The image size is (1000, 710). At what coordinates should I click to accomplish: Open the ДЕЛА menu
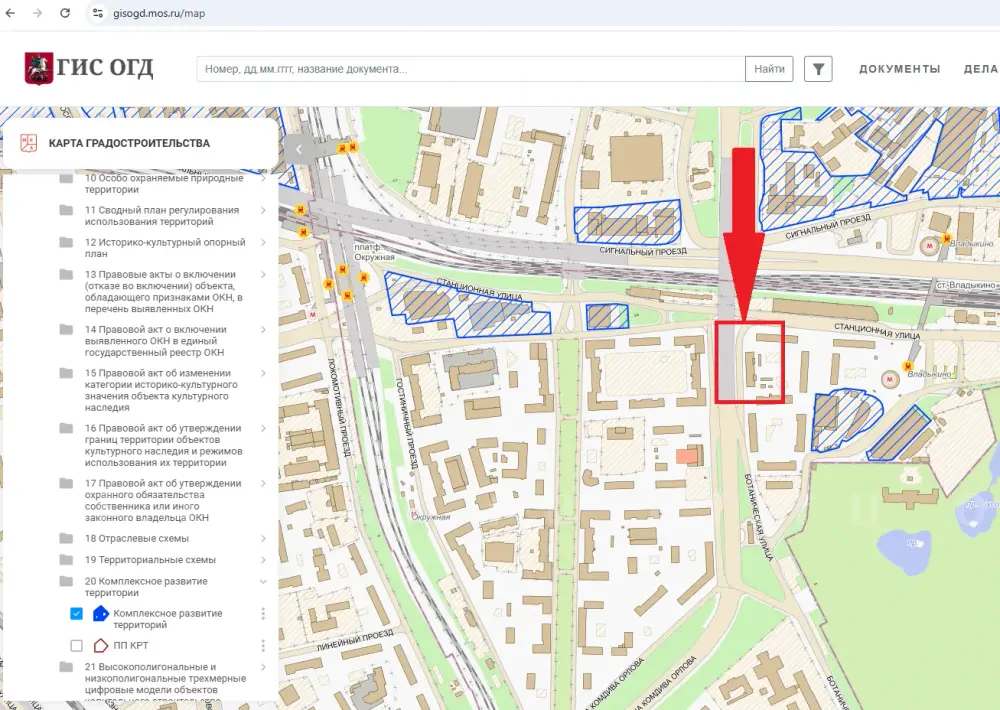point(981,69)
